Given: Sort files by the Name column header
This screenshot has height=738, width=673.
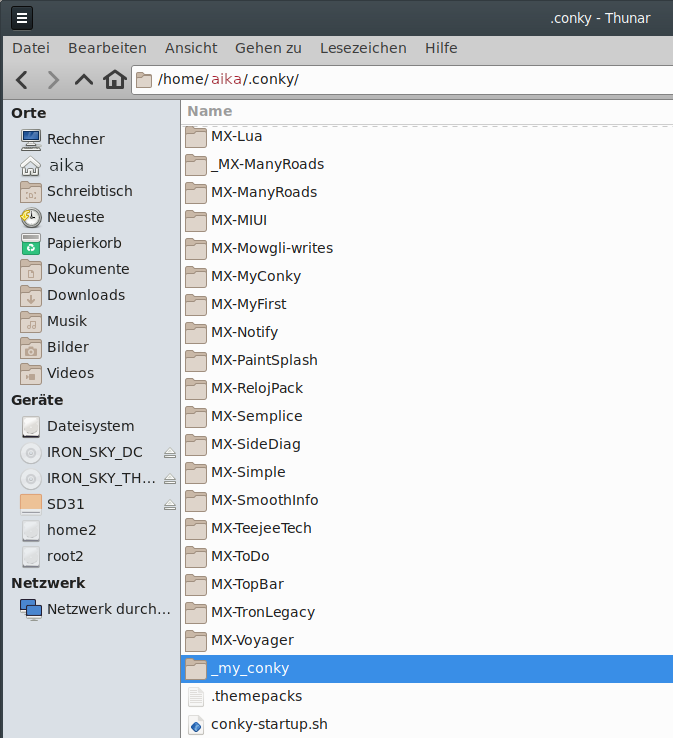Looking at the screenshot, I should 426,112.
